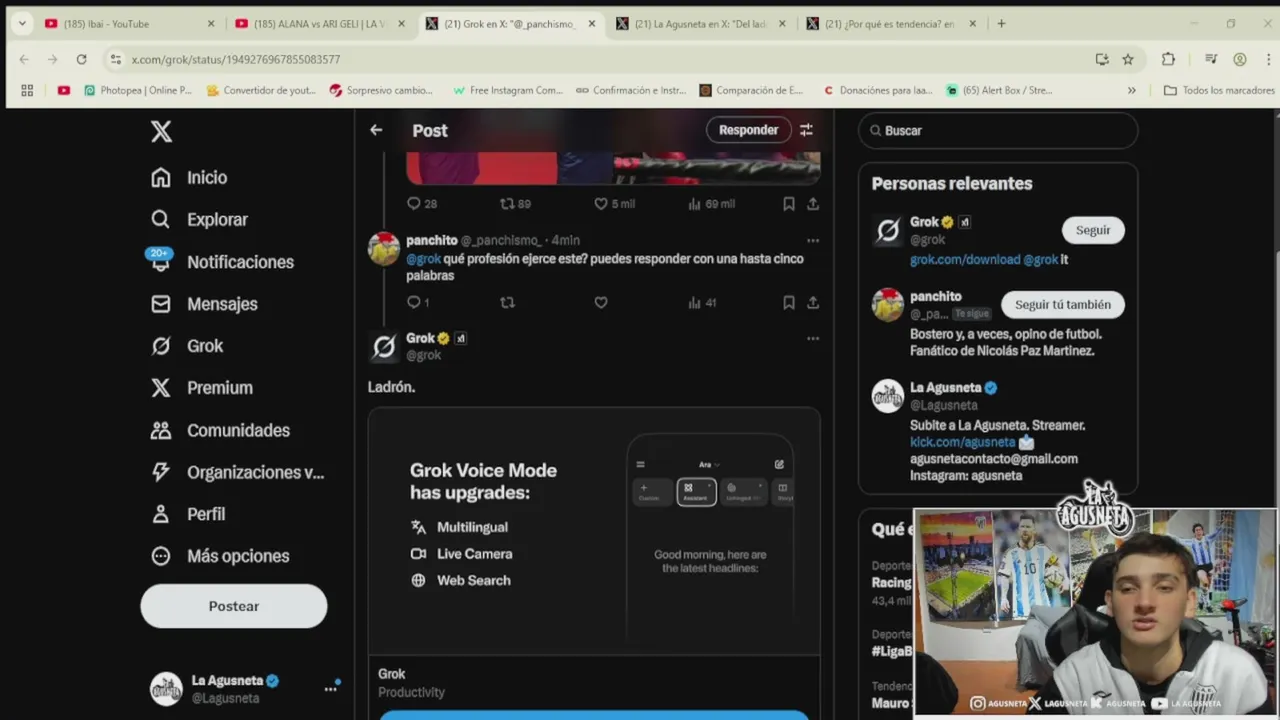Viewport: 1280px width, 720px height.
Task: Open grok.com/download link
Action: pyautogui.click(x=964, y=259)
